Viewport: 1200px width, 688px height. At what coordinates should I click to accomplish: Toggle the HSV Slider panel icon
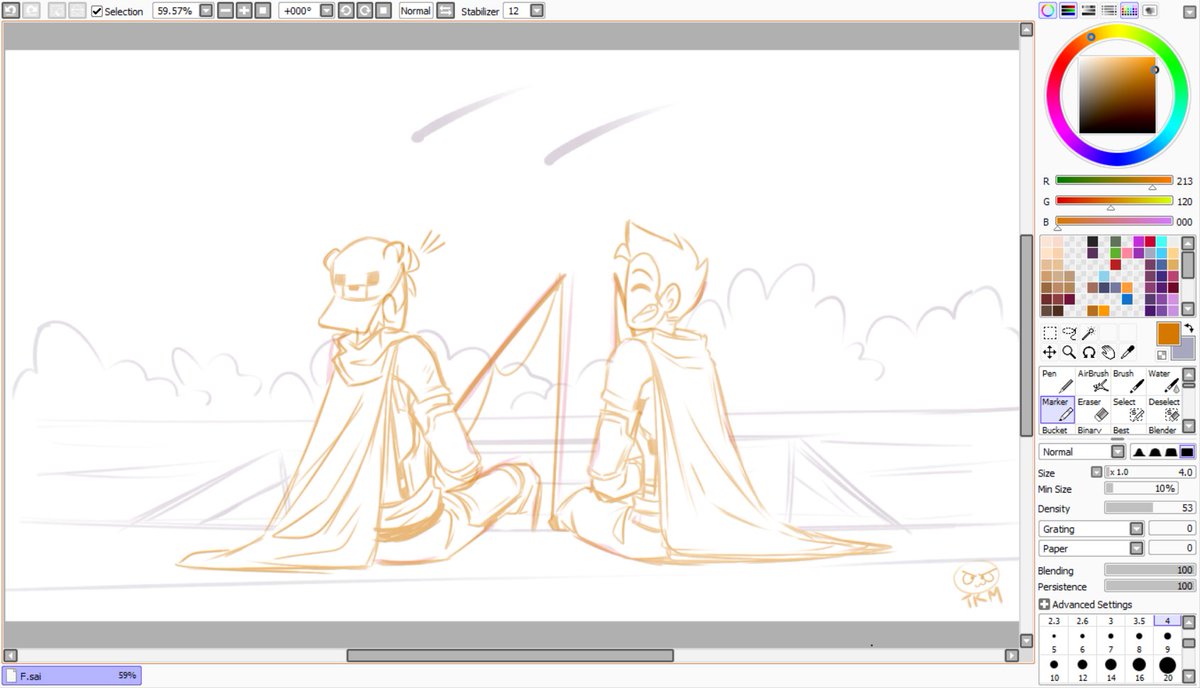[1088, 10]
